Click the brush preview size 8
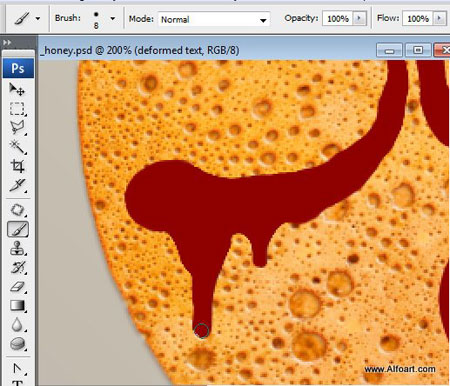This screenshot has width=450, height=386. 96,20
